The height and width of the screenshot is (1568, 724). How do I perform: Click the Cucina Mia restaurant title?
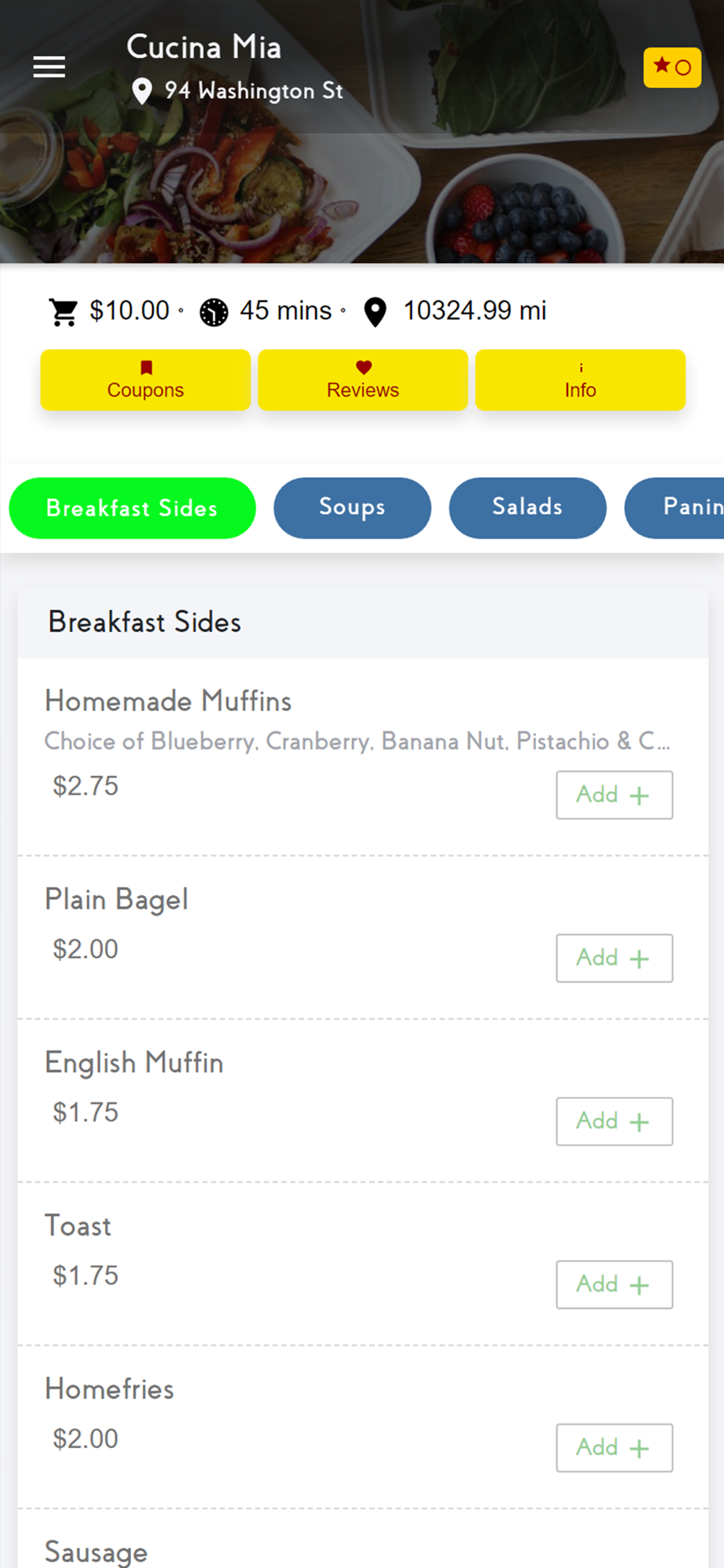[x=204, y=47]
